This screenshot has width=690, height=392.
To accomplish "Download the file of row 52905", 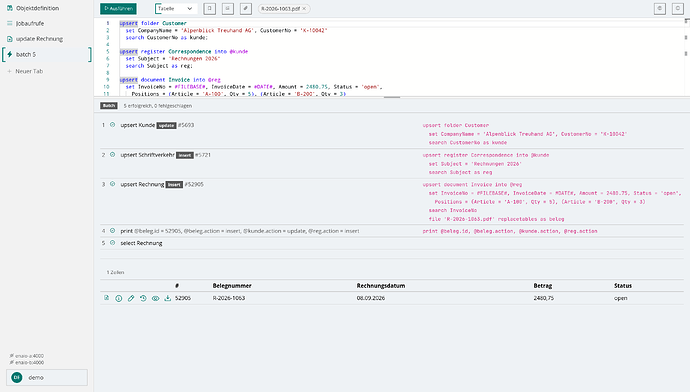I will pyautogui.click(x=168, y=298).
